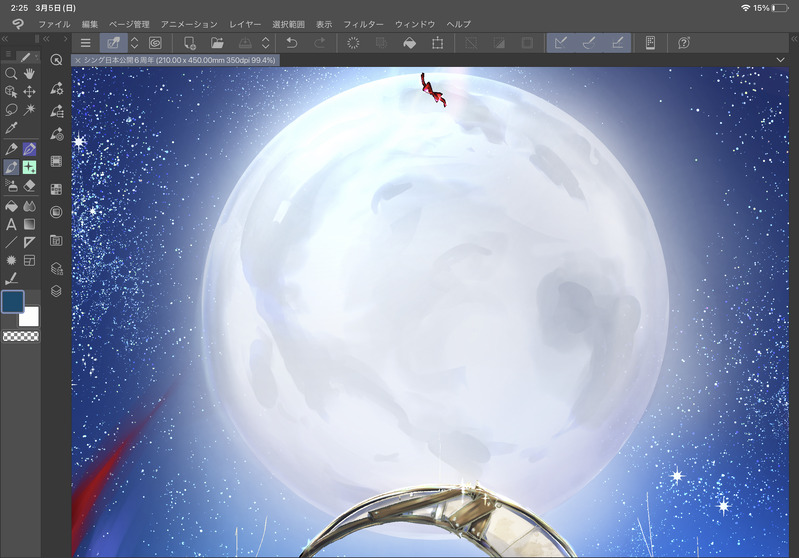Select the Airbrush tool
The height and width of the screenshot is (558, 799).
pos(11,186)
